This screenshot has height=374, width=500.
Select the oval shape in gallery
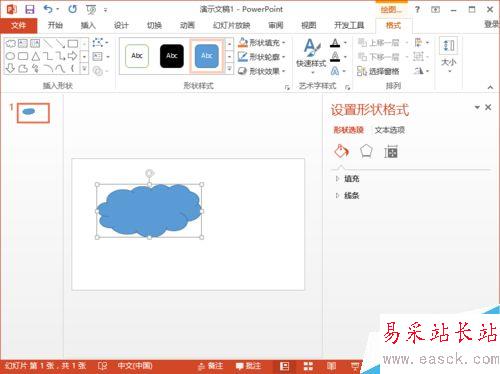[10, 56]
